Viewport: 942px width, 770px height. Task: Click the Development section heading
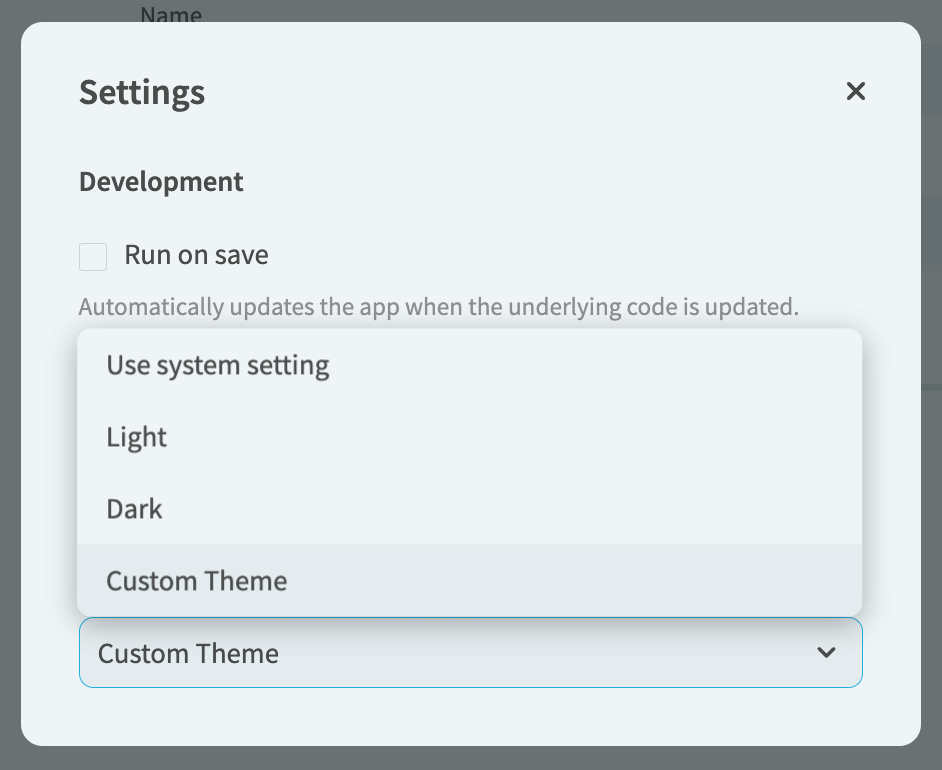click(160, 181)
